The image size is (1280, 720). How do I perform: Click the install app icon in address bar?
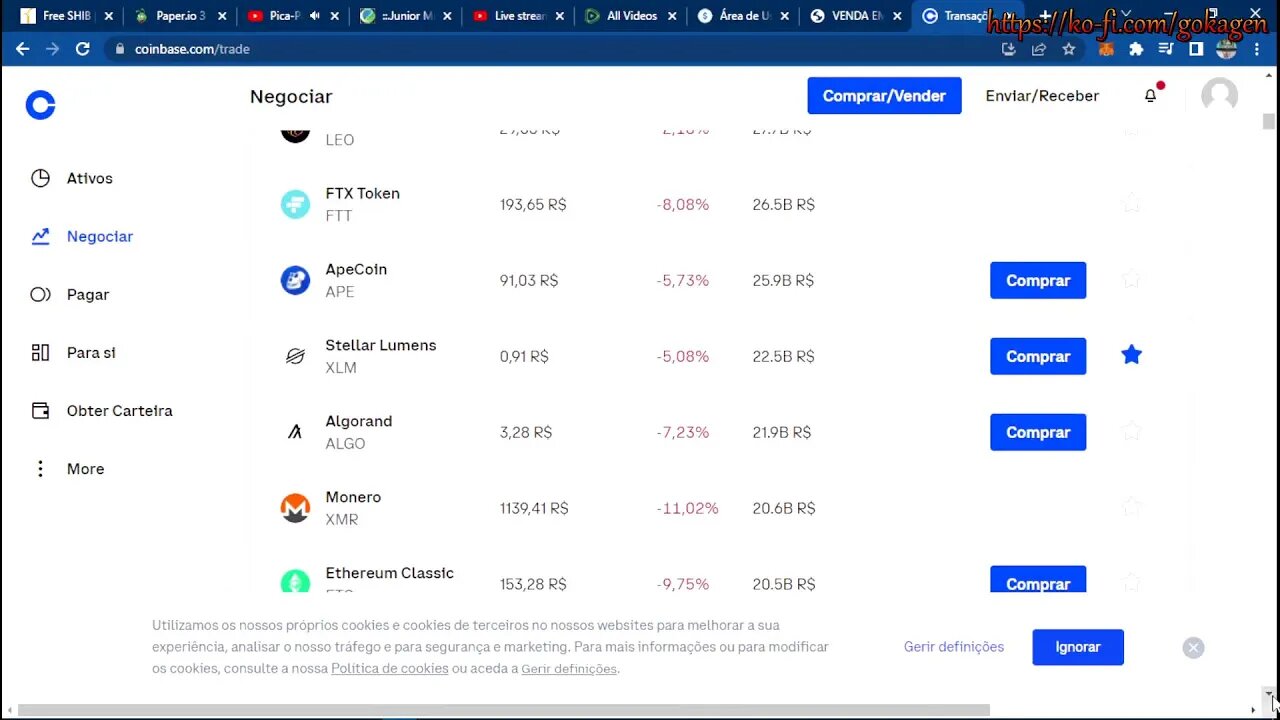point(1008,49)
